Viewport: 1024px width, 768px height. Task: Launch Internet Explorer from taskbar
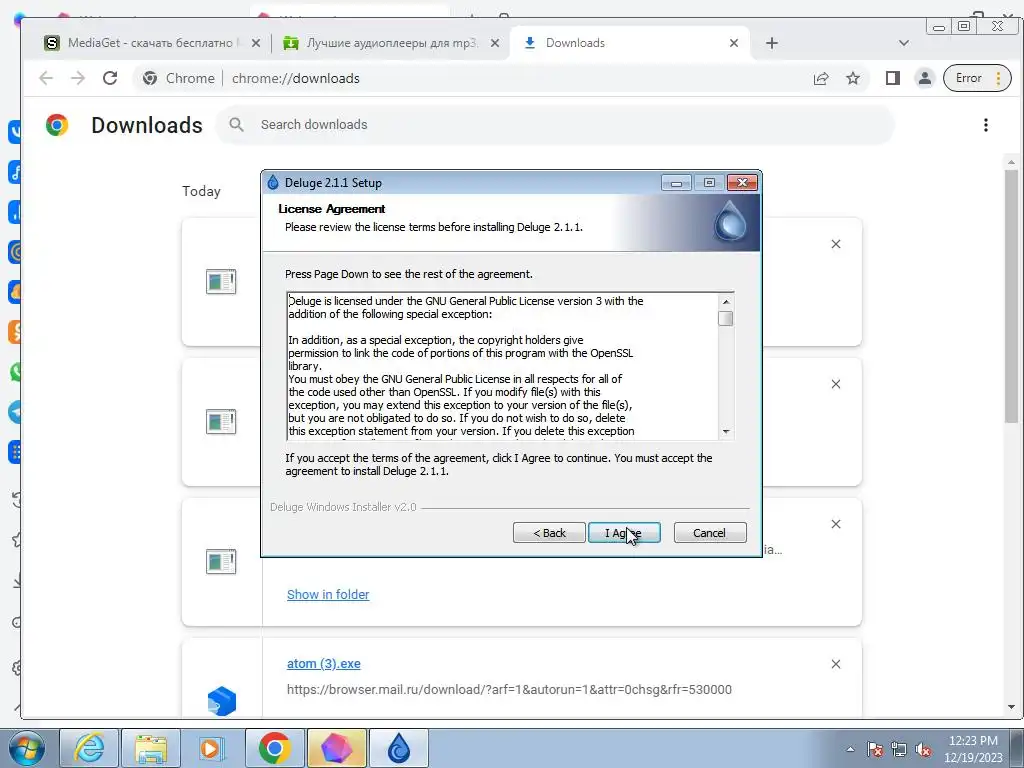89,748
